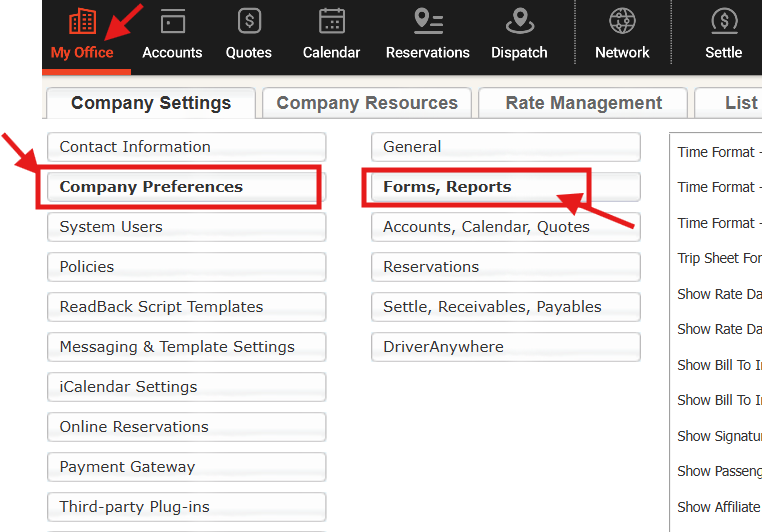Select the Company Settings tab
The height and width of the screenshot is (532, 762).
[x=151, y=103]
